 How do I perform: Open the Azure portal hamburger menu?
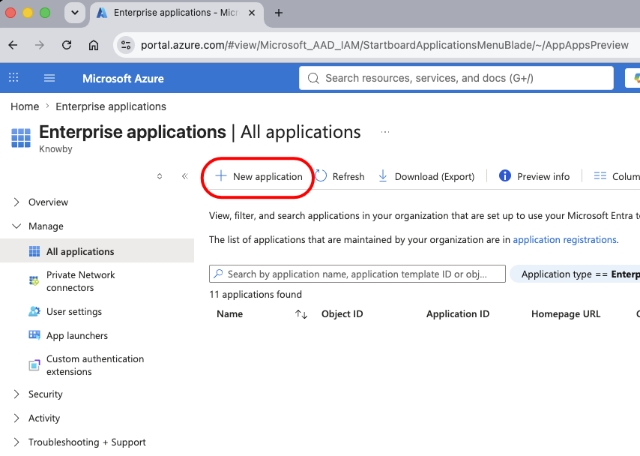pos(49,78)
